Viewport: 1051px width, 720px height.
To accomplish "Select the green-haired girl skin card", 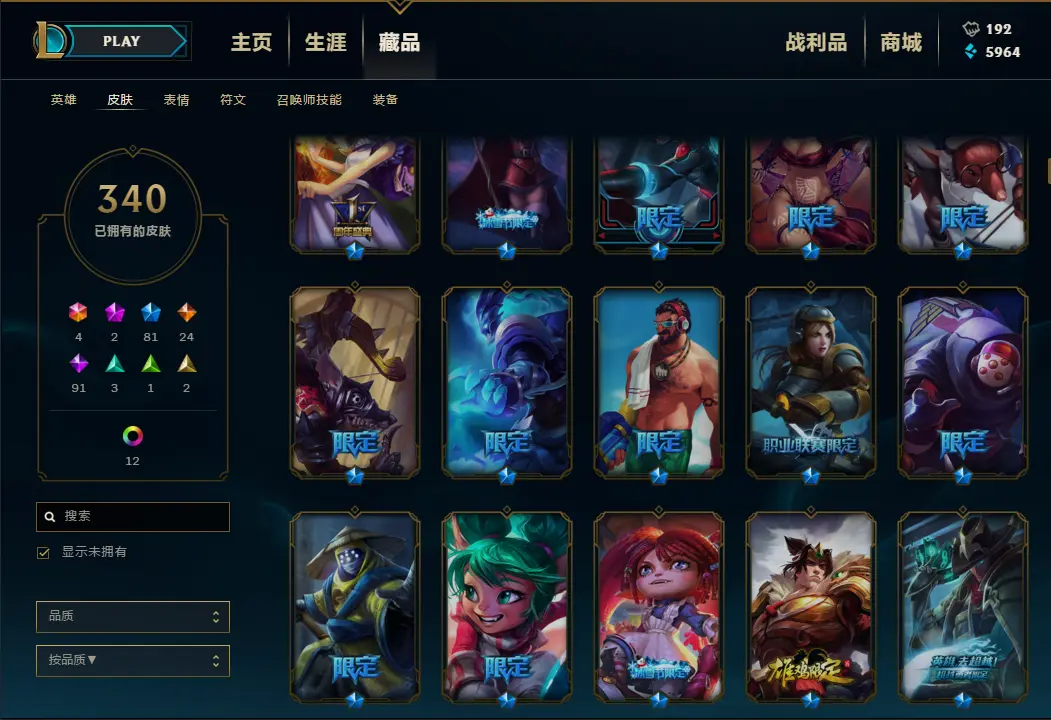I will point(507,607).
